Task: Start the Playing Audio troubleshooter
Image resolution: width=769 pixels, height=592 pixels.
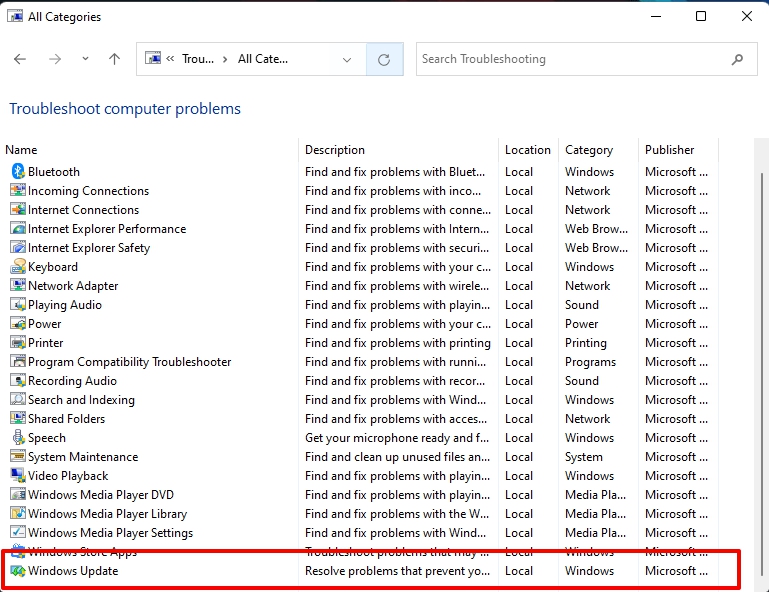Action: (65, 305)
